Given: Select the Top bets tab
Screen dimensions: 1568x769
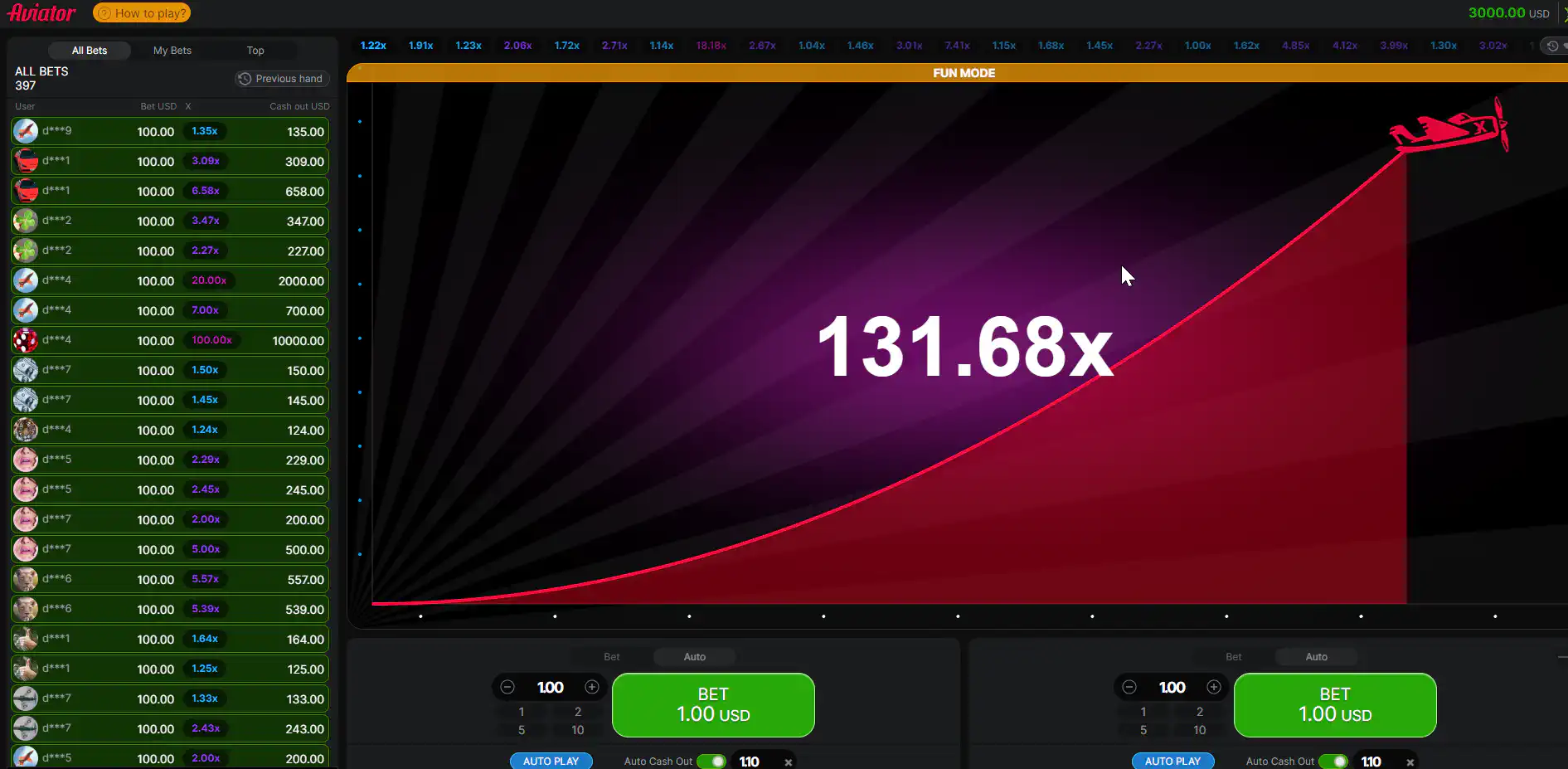Looking at the screenshot, I should pos(255,50).
